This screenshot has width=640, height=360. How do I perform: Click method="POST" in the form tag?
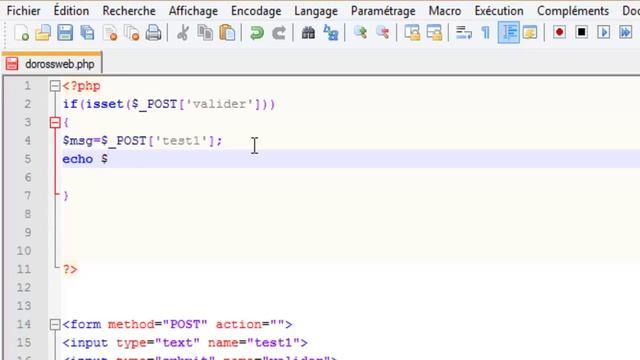pyautogui.click(x=158, y=324)
